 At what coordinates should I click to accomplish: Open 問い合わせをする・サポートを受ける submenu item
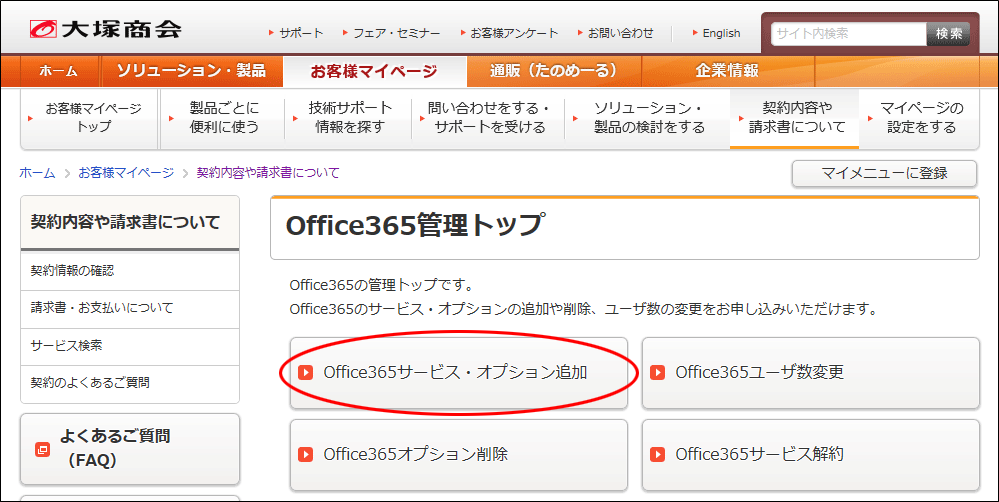click(489, 118)
